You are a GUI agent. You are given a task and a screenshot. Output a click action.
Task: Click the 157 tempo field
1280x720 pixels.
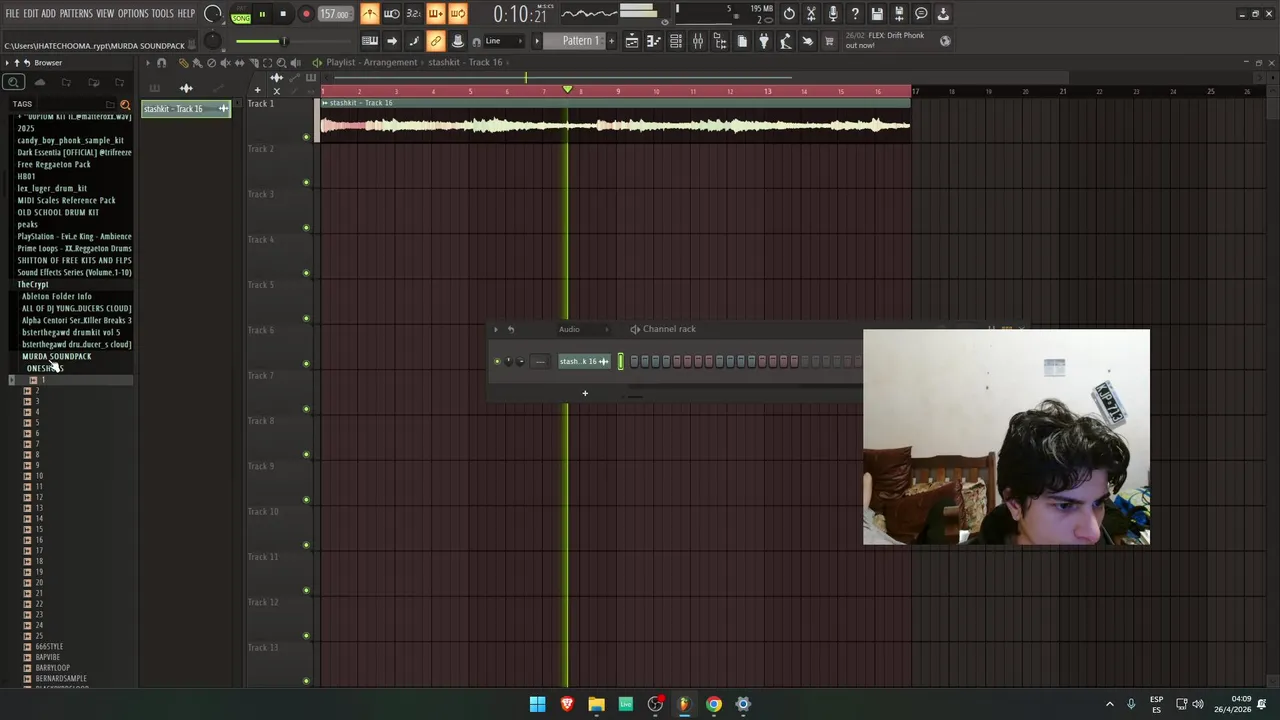click(334, 14)
